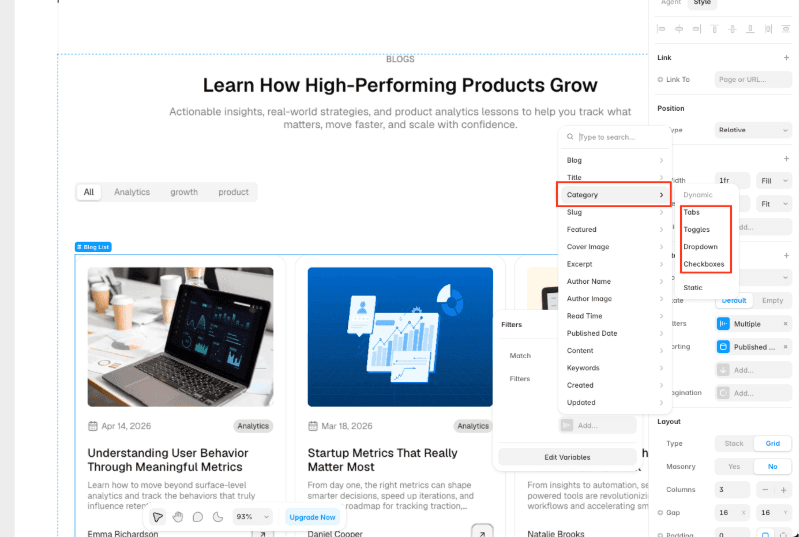Expand the Title submenu
This screenshot has height=537, width=799.
[615, 177]
